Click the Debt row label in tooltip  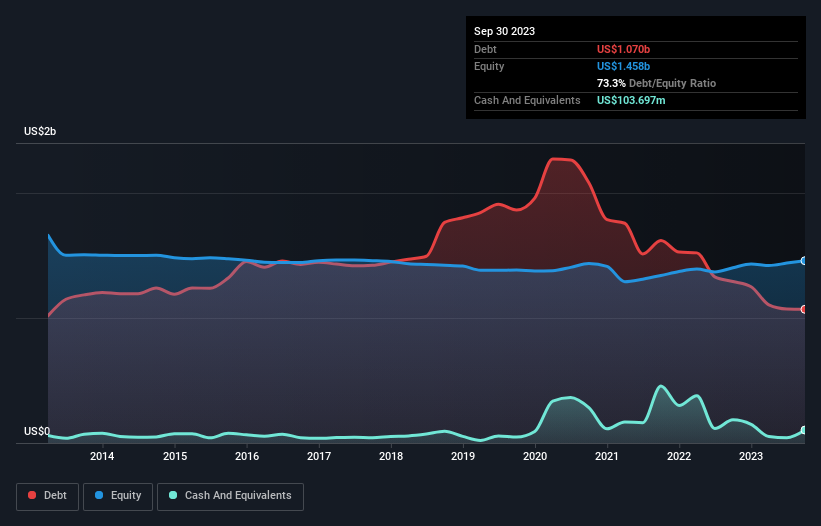coord(485,49)
